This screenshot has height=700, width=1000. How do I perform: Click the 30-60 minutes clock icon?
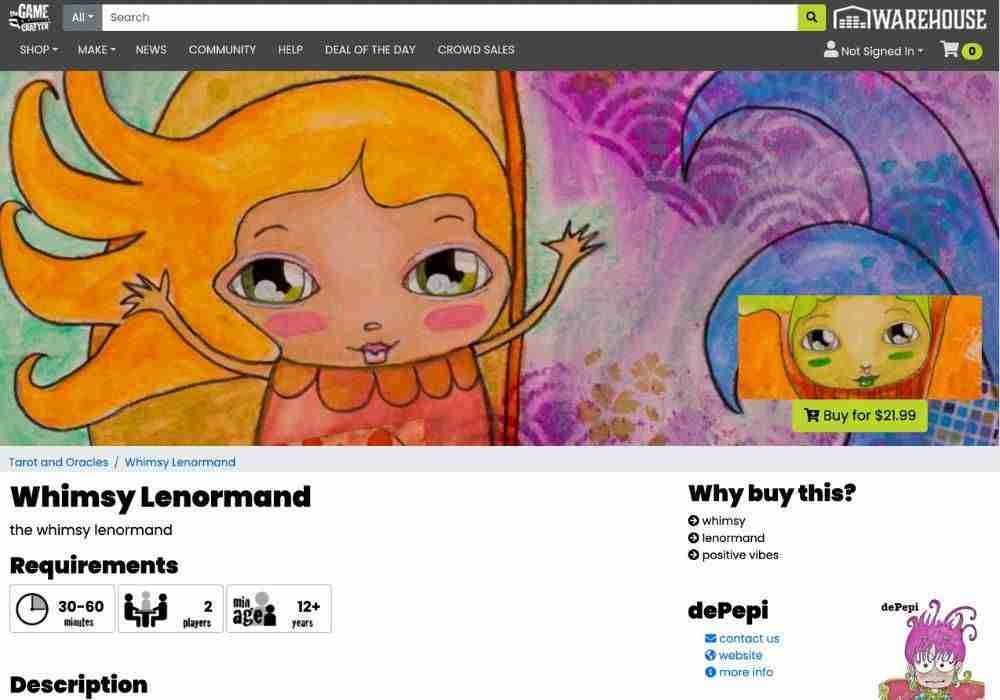(x=31, y=609)
